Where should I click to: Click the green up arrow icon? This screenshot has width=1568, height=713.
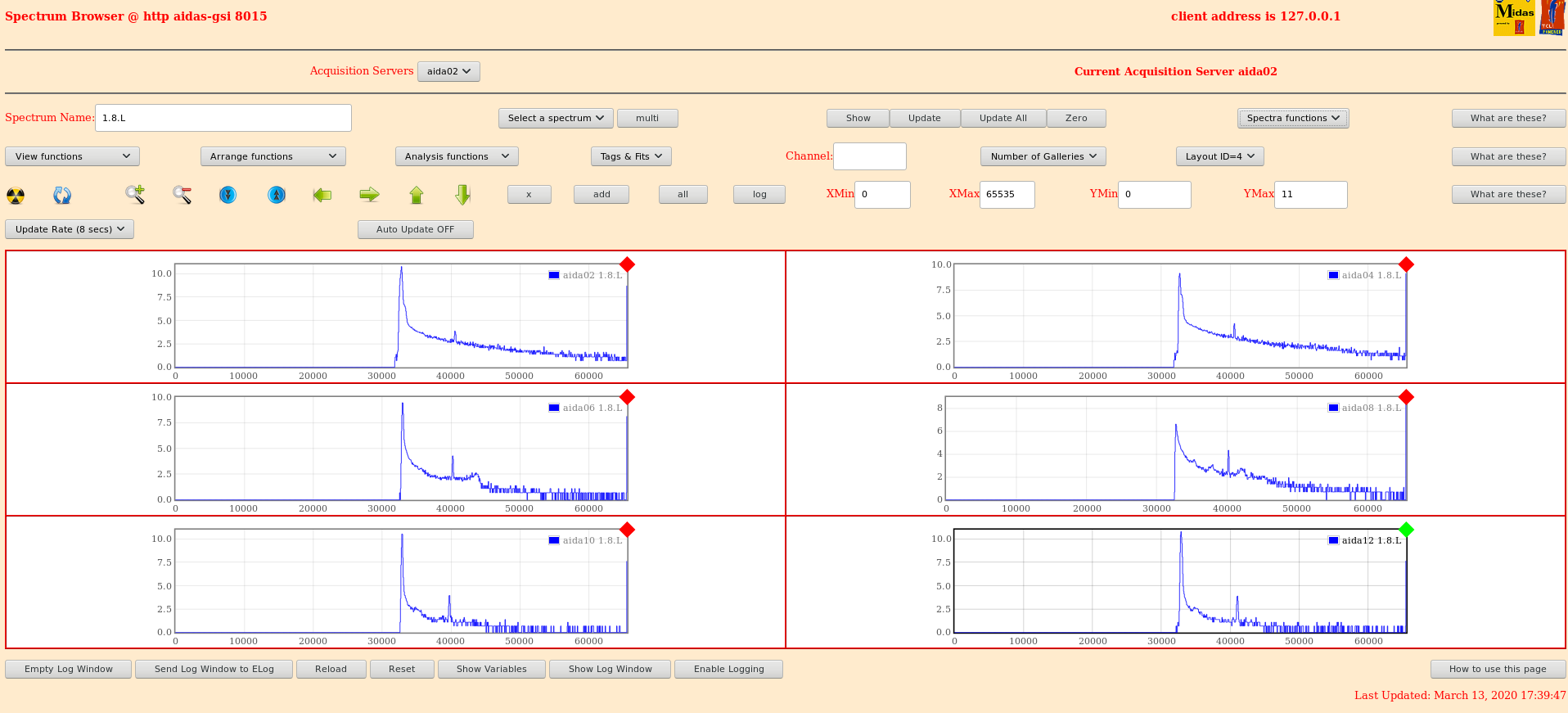pos(417,195)
